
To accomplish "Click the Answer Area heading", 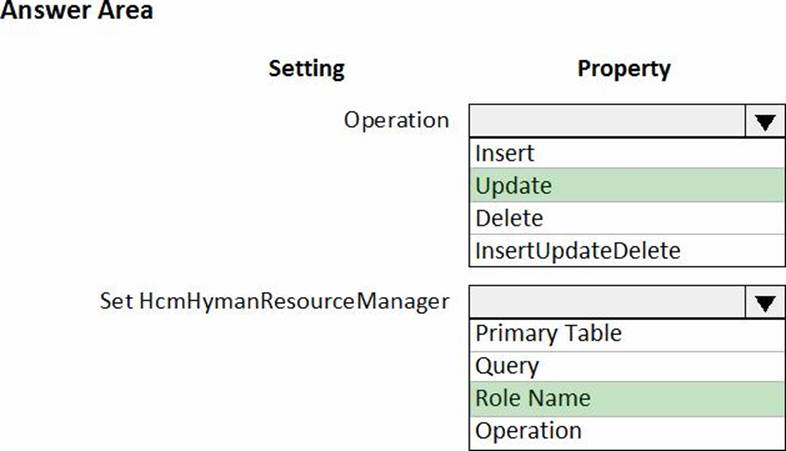I will [x=79, y=12].
